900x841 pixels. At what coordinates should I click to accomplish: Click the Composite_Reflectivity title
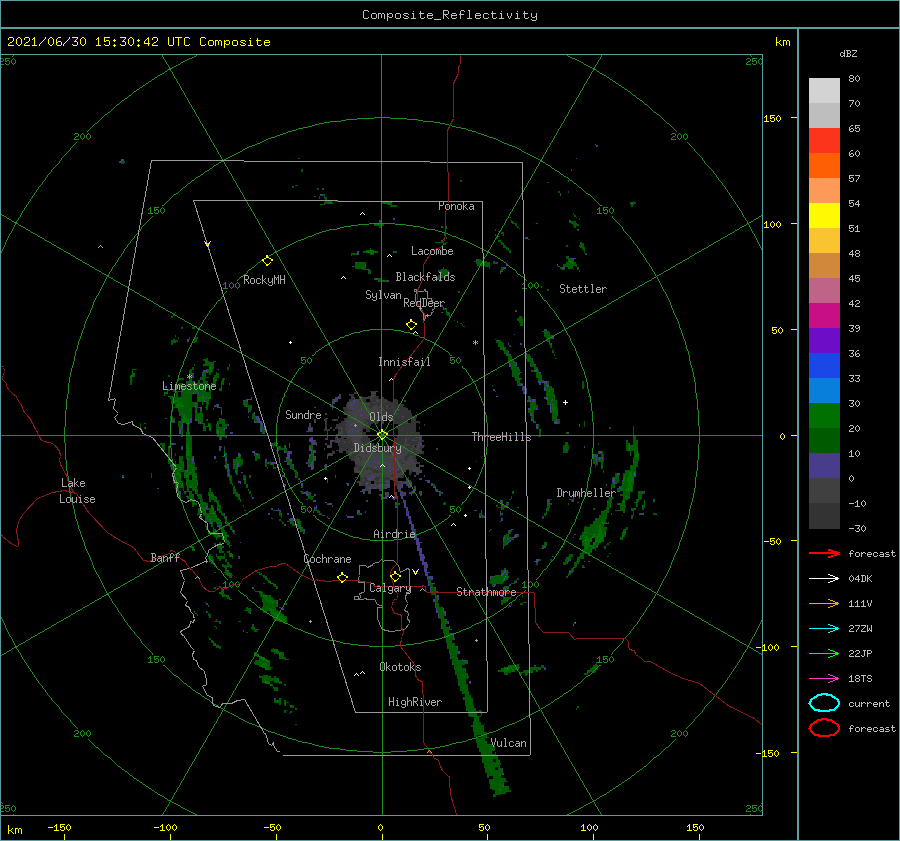coord(450,15)
